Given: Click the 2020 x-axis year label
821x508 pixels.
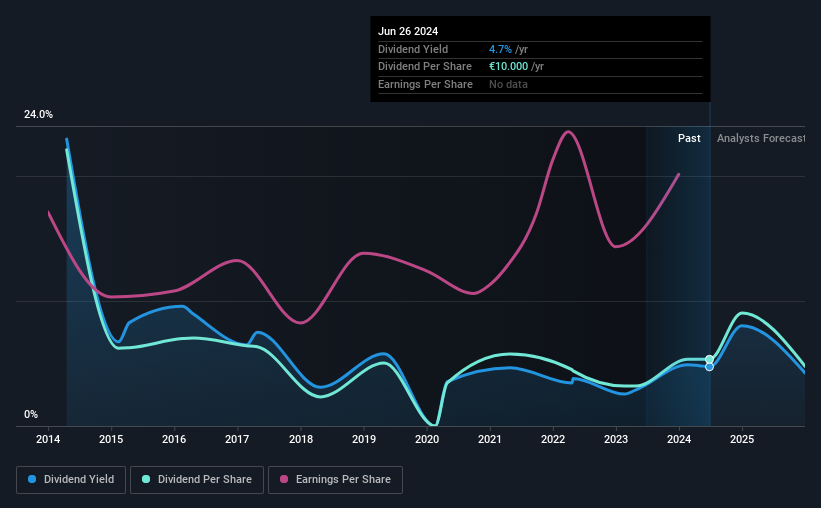Looking at the screenshot, I should click(x=427, y=439).
